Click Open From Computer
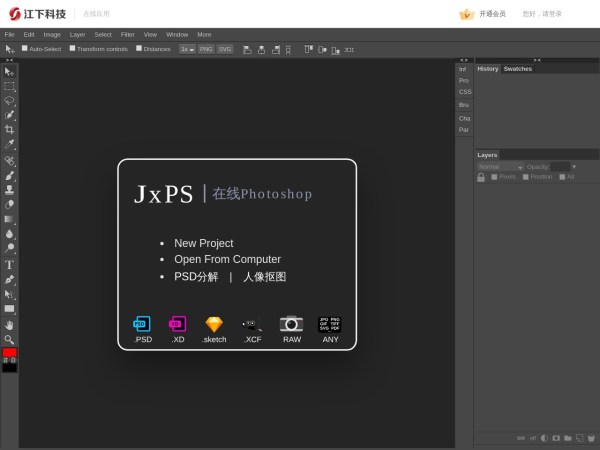This screenshot has width=600, height=450. (227, 259)
